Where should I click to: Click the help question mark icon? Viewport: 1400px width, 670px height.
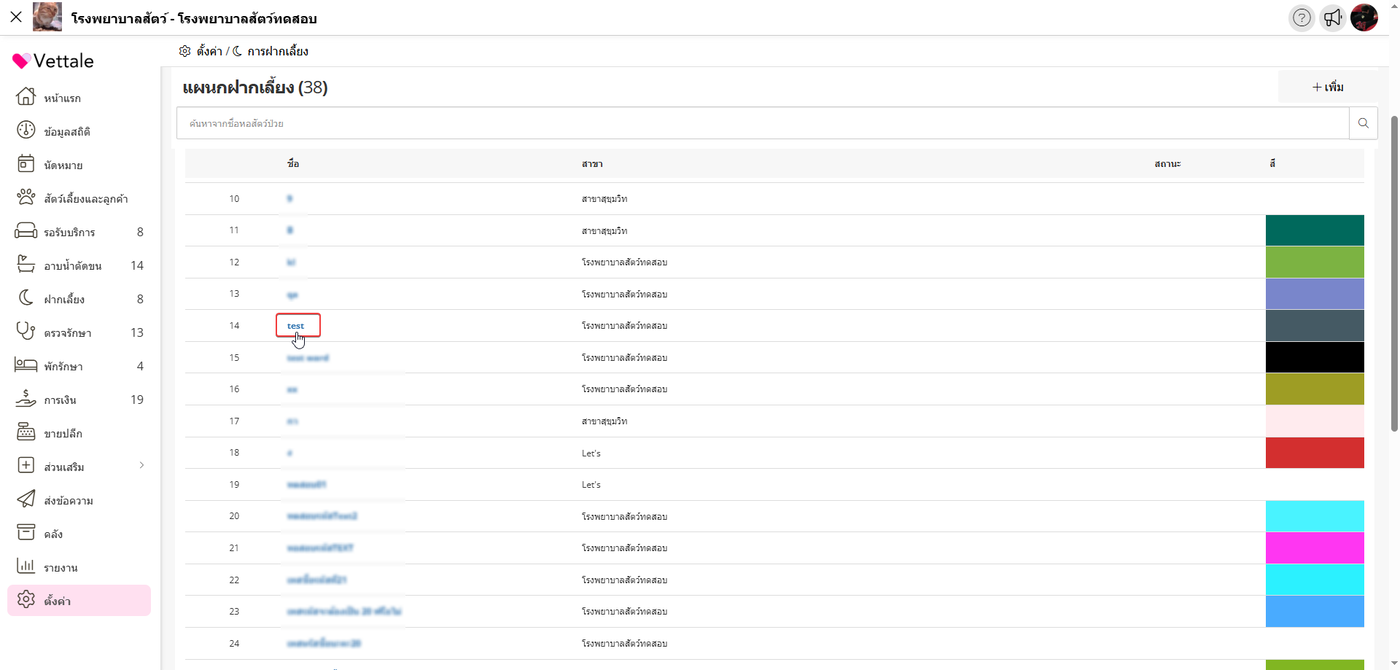1301,18
